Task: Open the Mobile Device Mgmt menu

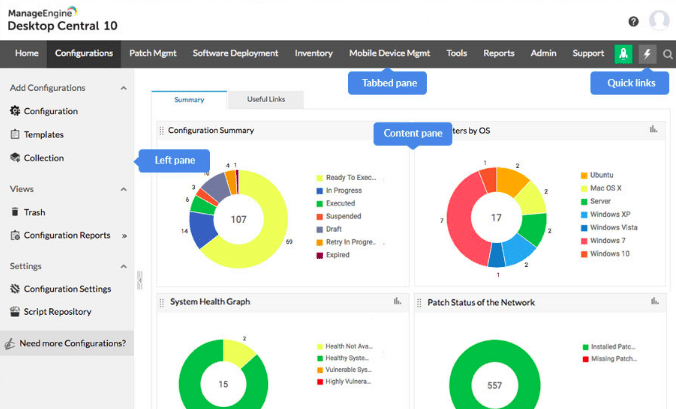Action: pyautogui.click(x=390, y=53)
